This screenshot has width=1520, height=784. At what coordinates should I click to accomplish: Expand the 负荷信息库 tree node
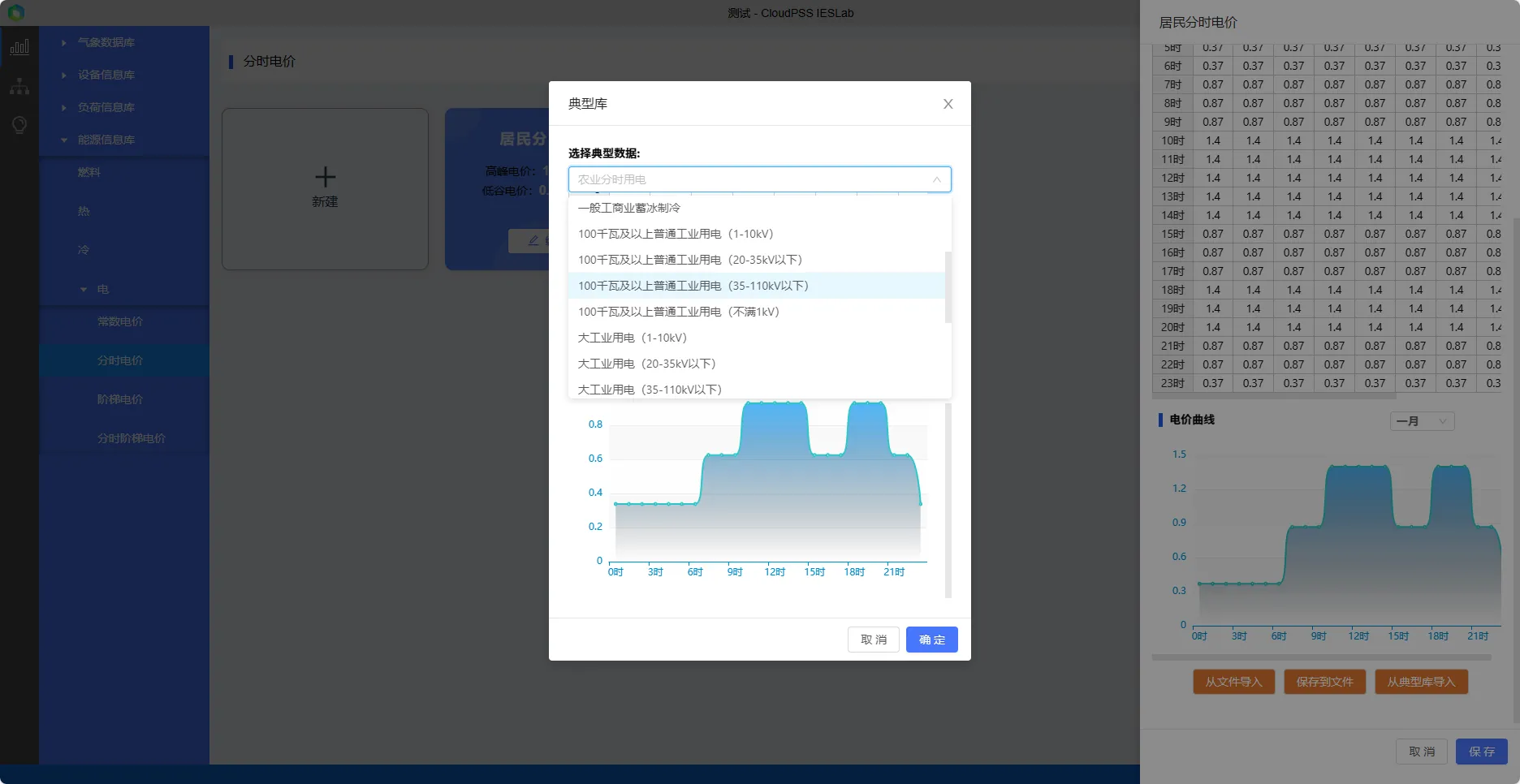(63, 107)
